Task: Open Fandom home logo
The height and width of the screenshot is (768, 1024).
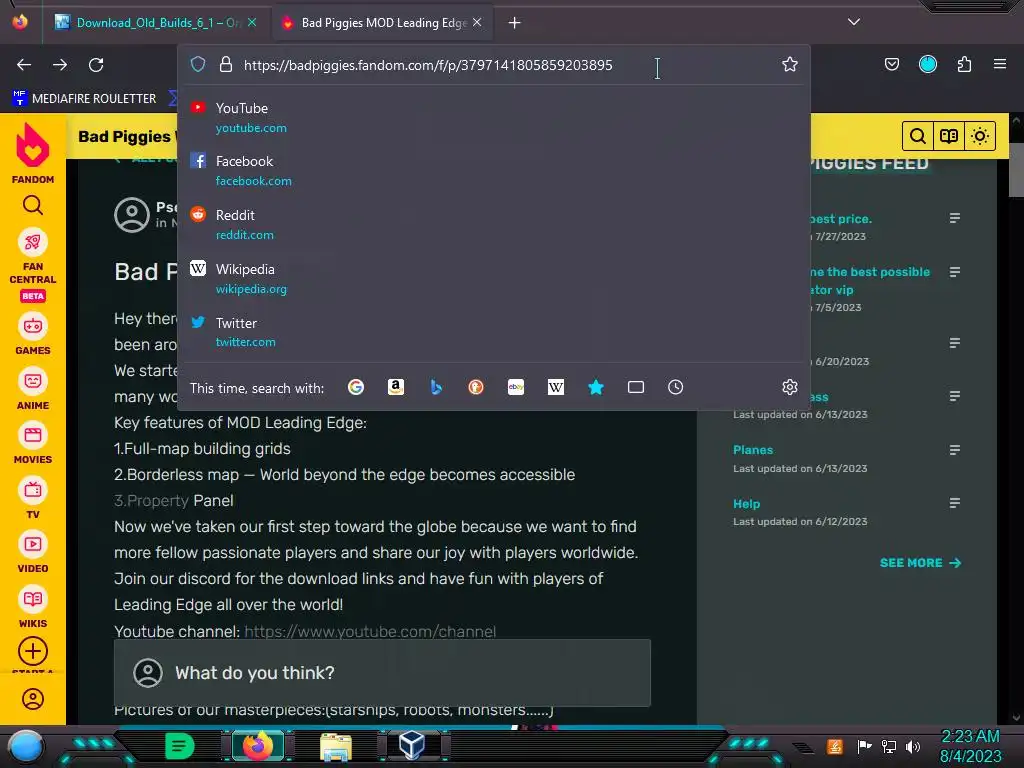Action: [x=33, y=153]
